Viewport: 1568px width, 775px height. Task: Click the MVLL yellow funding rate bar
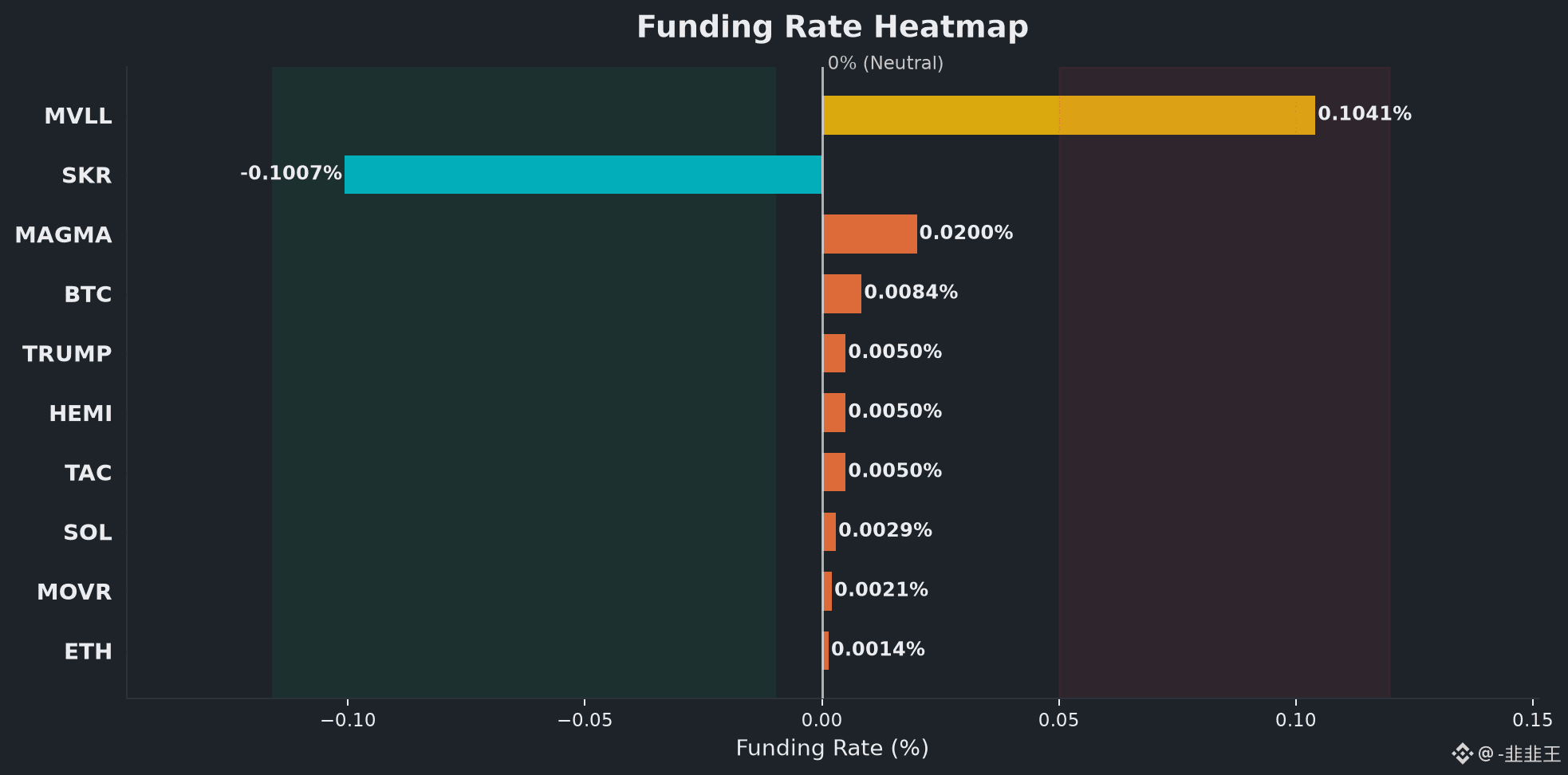[1069, 115]
